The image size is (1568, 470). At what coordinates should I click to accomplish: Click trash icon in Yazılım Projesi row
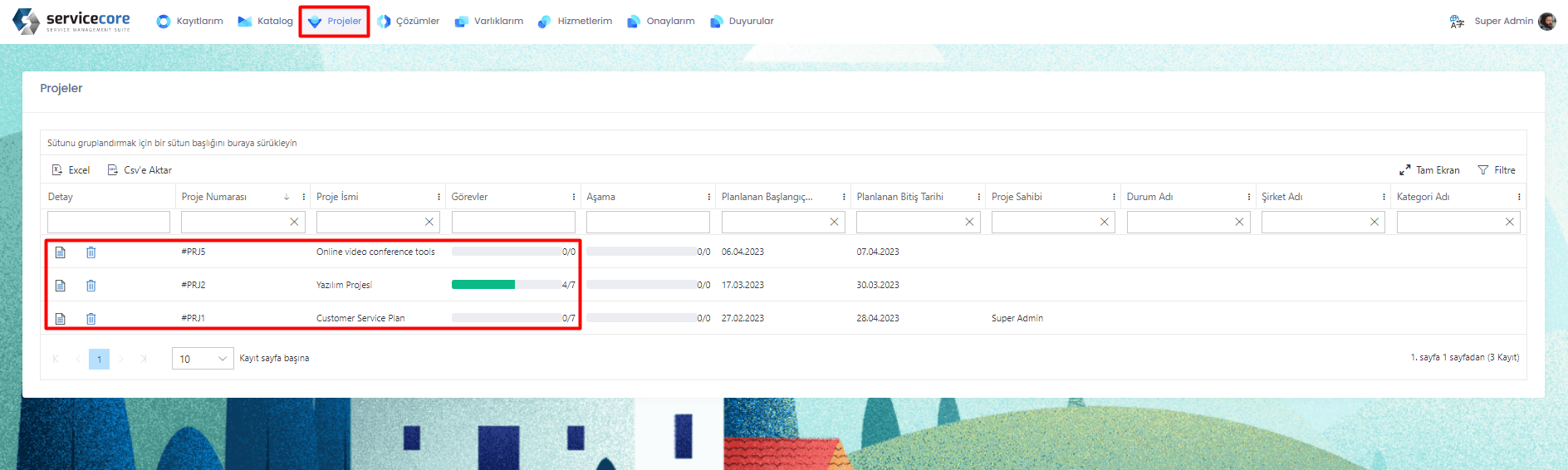click(91, 286)
